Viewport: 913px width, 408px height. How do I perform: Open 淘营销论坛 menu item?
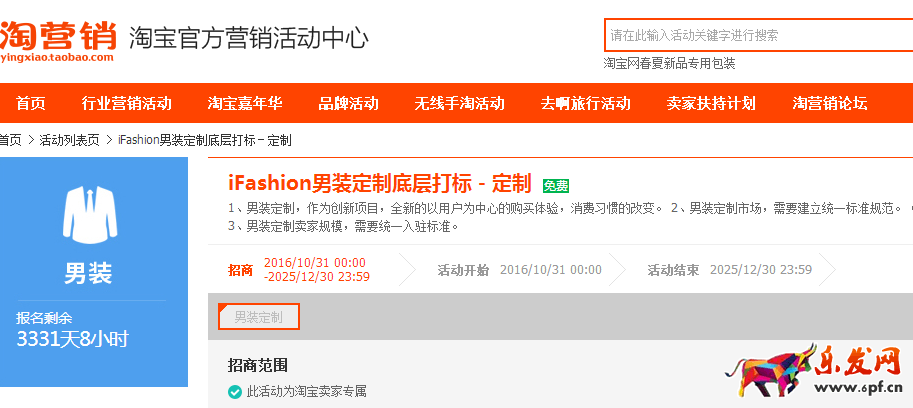[830, 104]
